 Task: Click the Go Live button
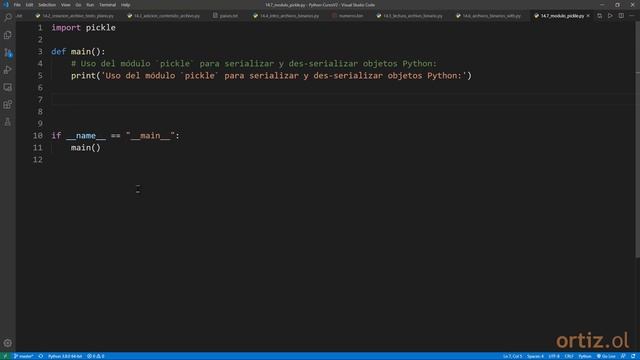pos(606,356)
